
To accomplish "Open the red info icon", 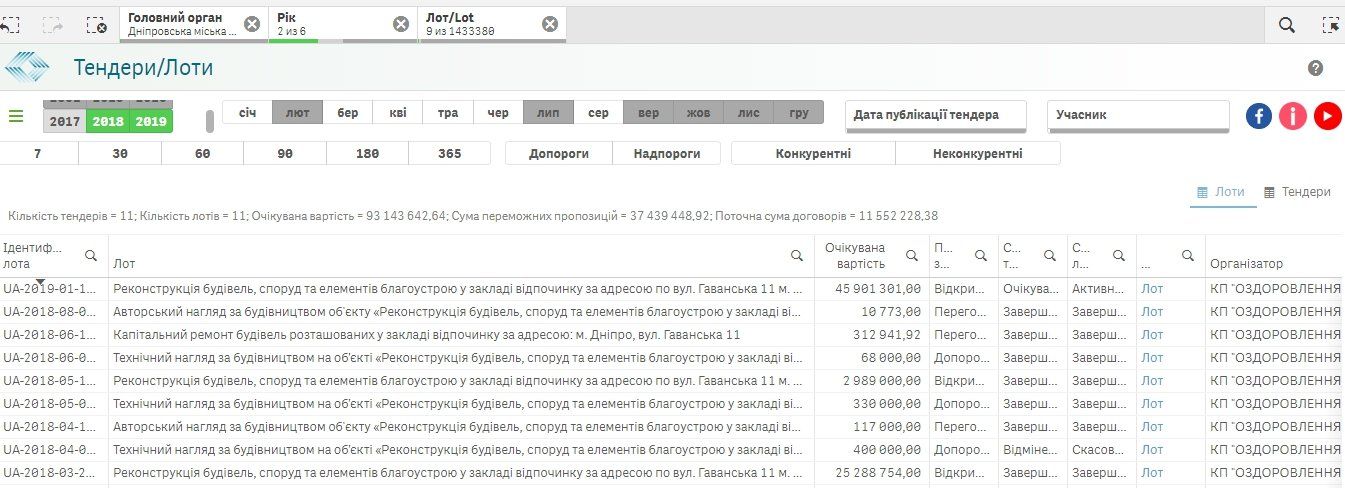I will 1293,116.
